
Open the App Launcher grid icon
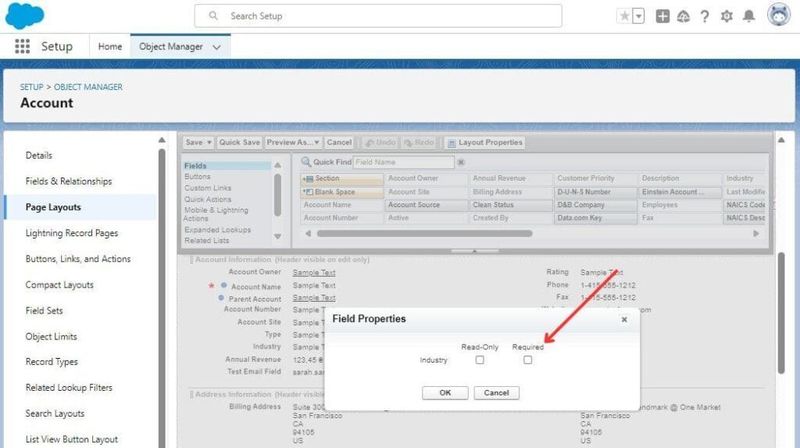22,46
